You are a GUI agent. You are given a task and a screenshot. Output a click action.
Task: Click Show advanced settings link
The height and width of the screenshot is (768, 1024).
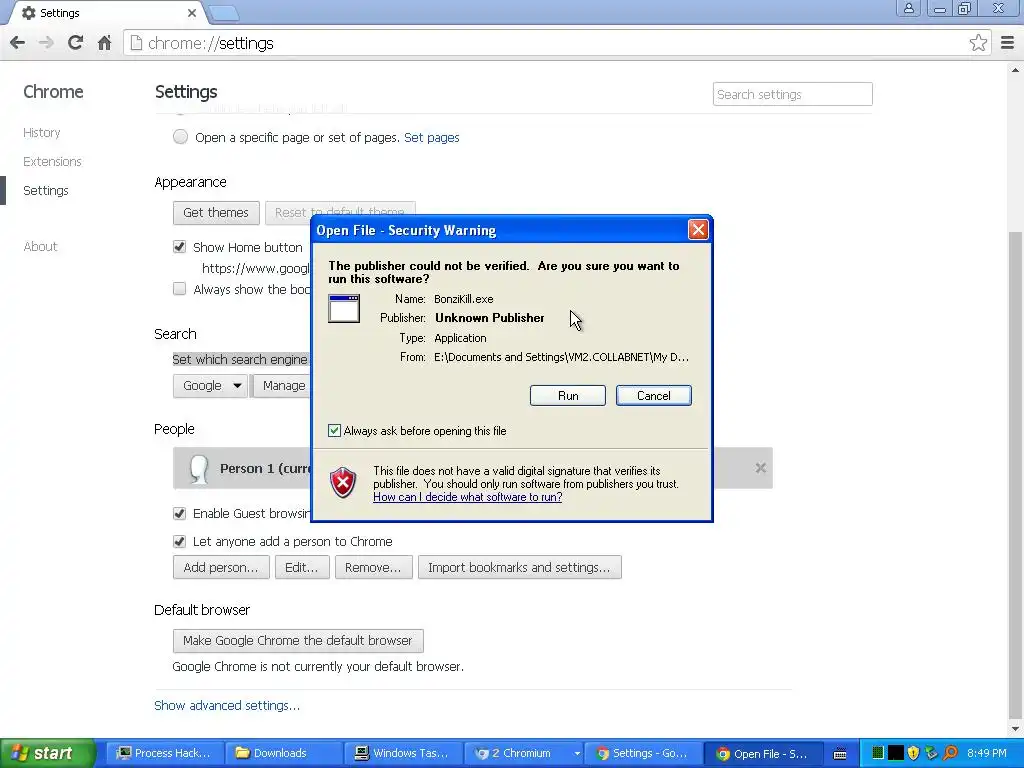[227, 705]
